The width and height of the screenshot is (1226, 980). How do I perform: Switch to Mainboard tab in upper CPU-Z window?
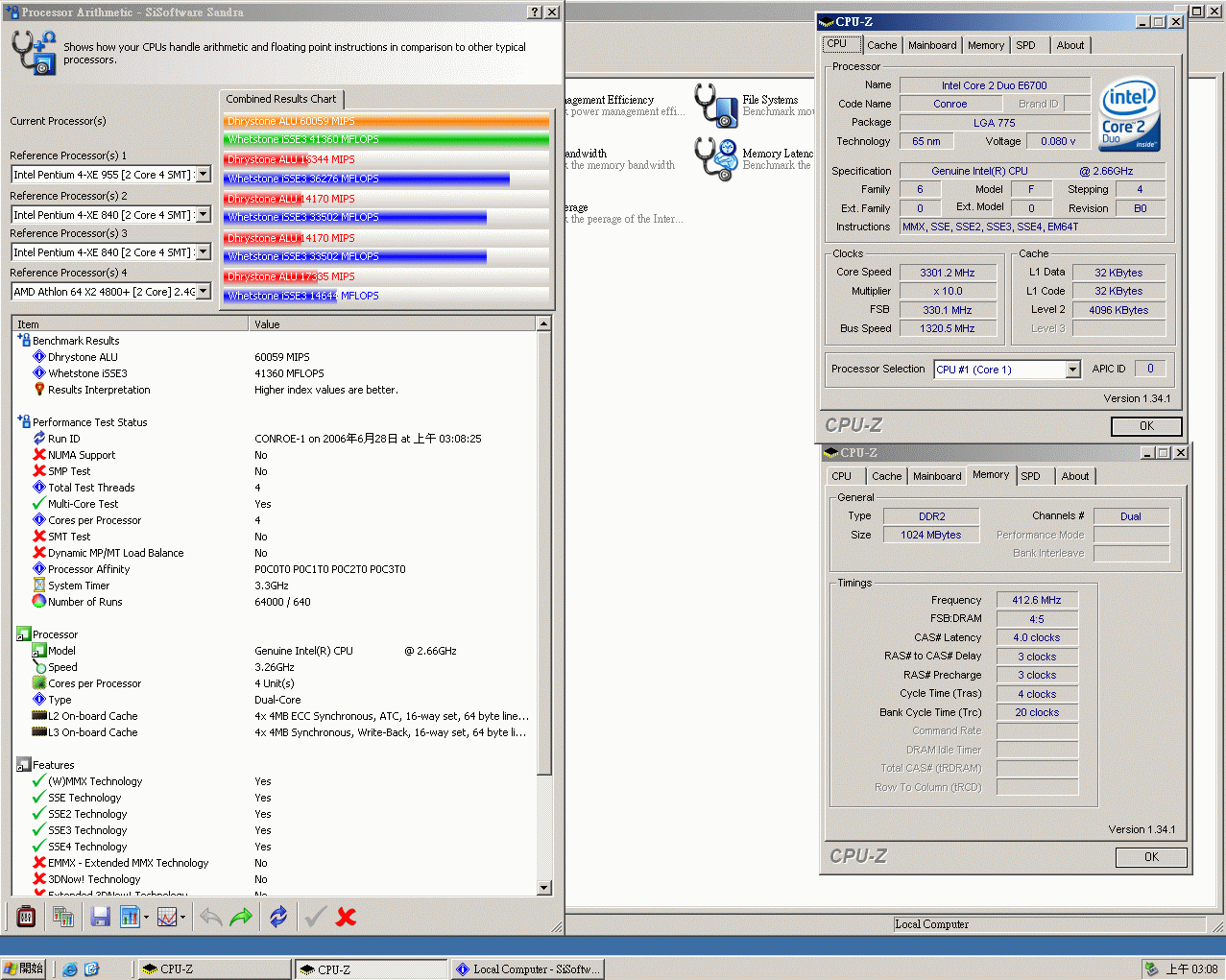tap(931, 45)
